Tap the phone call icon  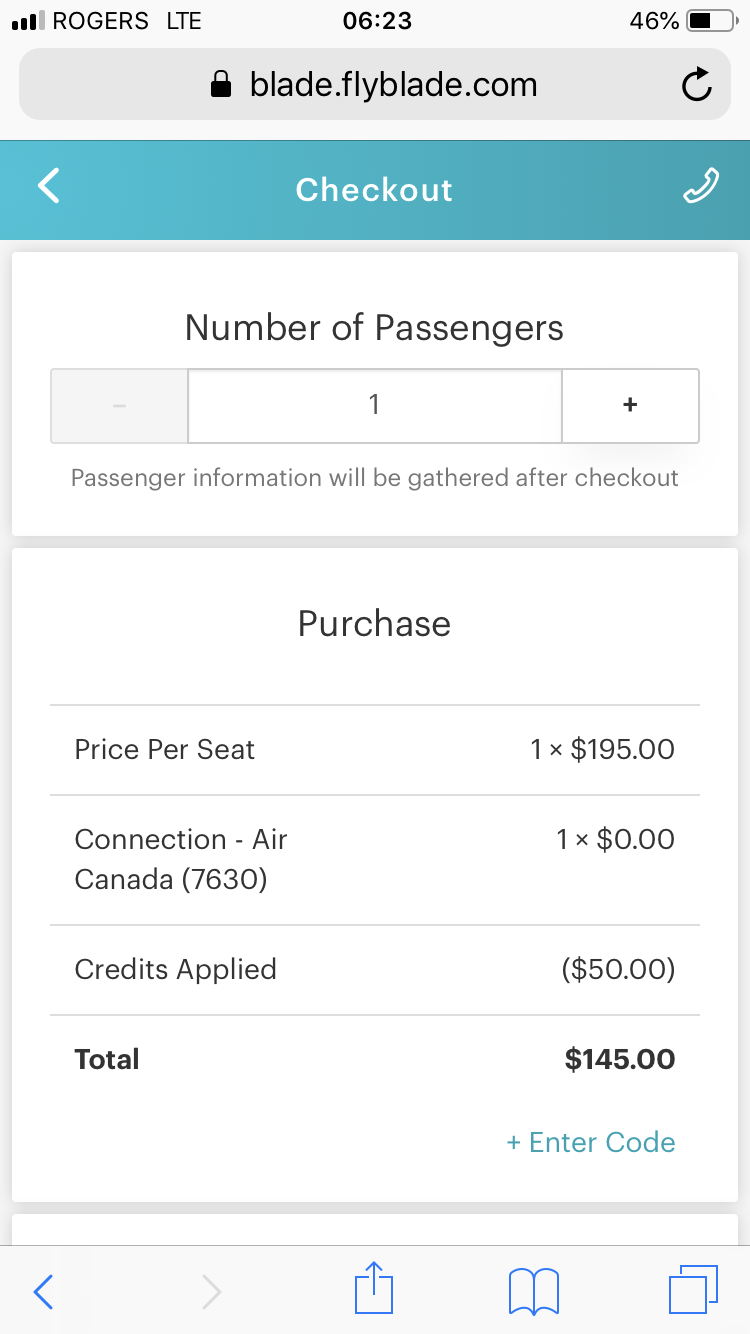pos(700,187)
